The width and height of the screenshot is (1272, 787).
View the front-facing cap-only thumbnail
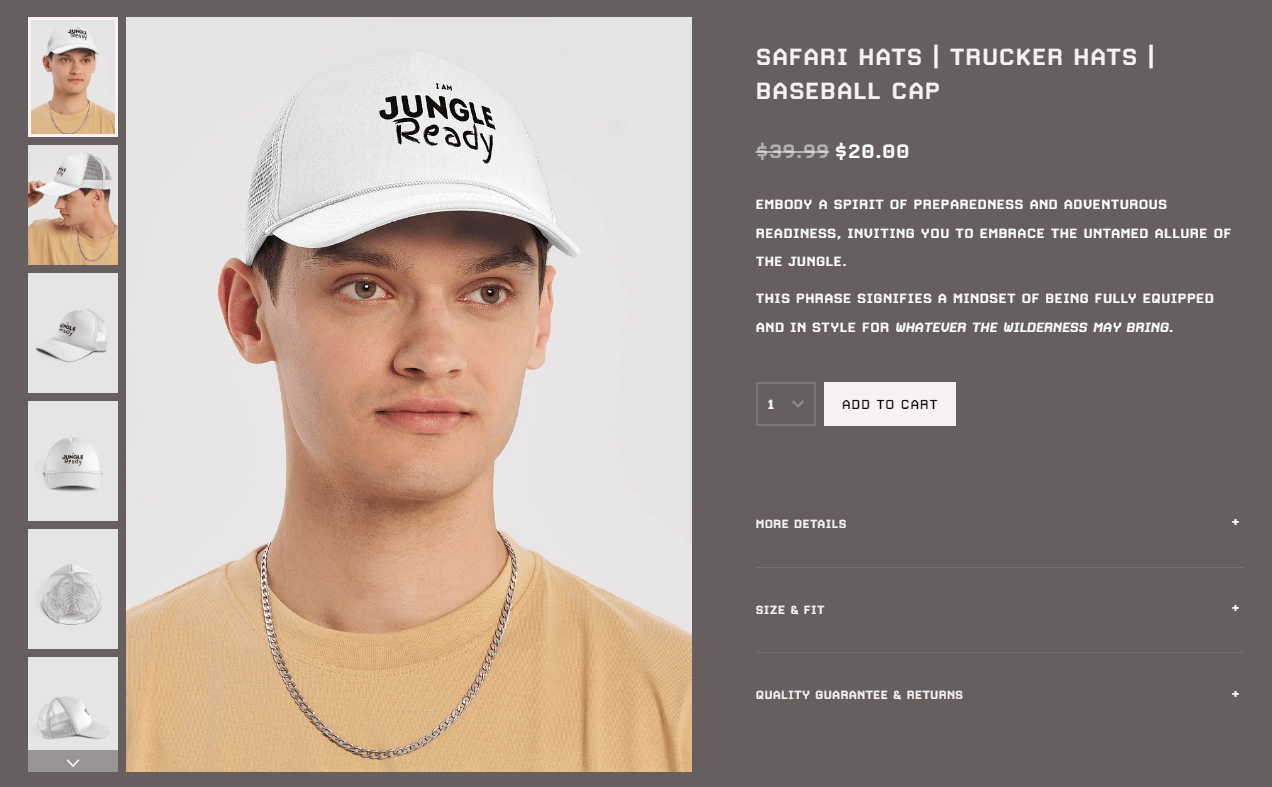pyautogui.click(x=73, y=461)
